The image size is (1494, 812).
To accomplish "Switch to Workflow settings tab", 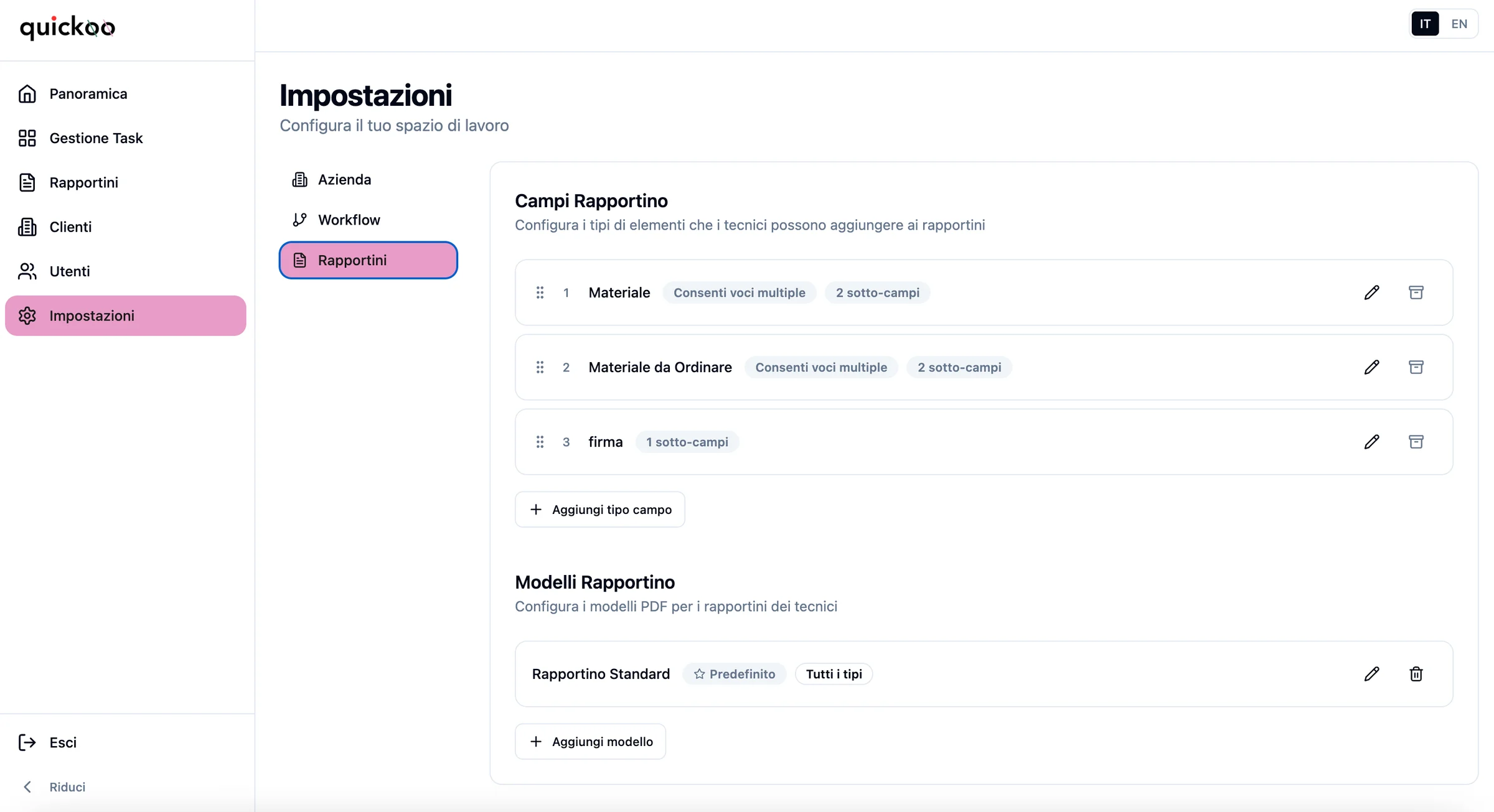I will 369,220.
